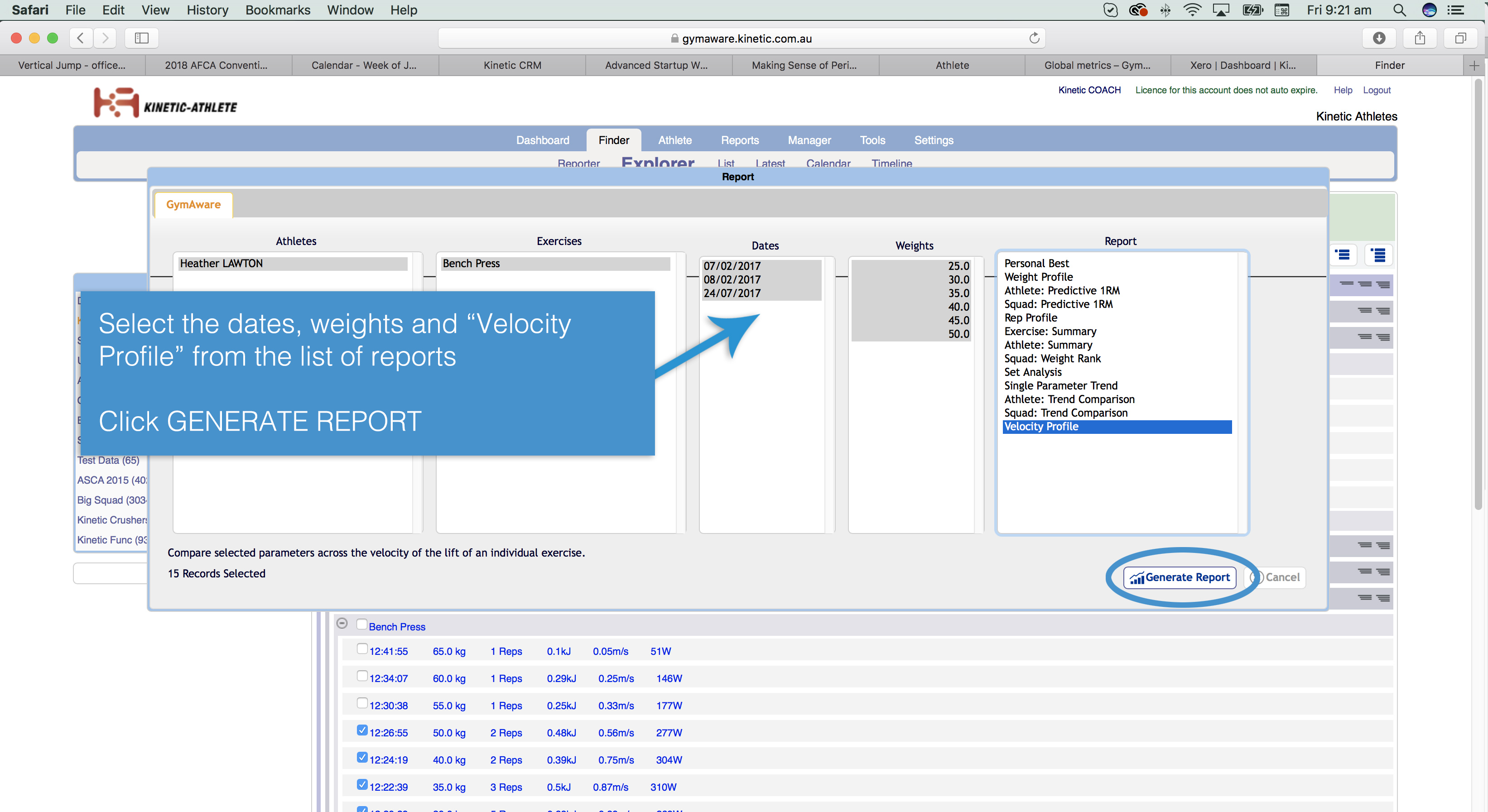
Task: Check the 12:34:07 set checkbox
Action: (361, 676)
